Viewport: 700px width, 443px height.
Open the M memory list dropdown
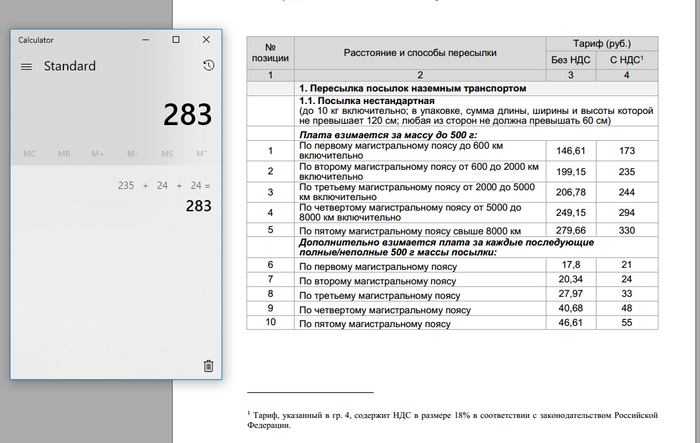tap(201, 154)
